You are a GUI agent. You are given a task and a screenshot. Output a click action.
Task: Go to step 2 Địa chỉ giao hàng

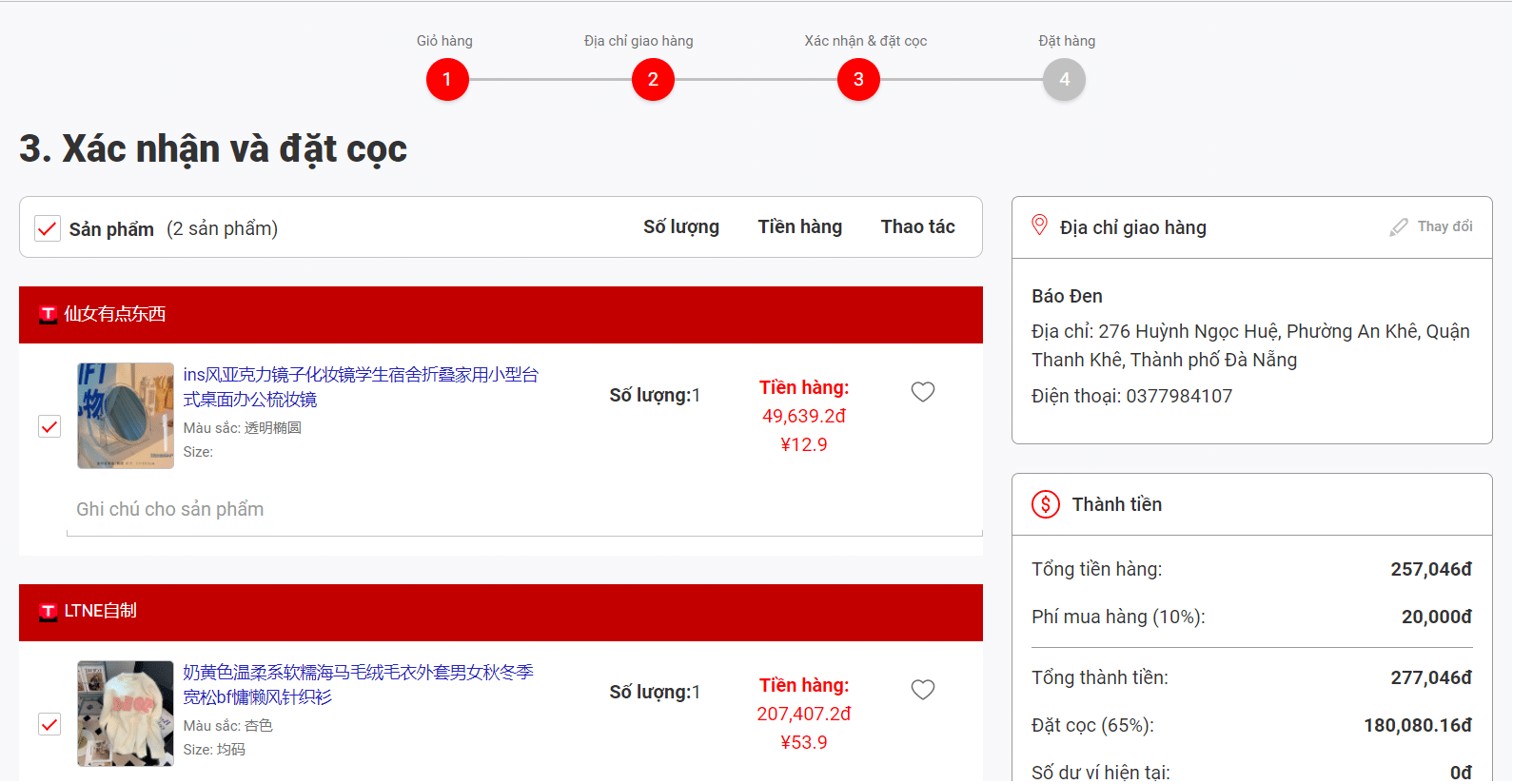pos(653,80)
